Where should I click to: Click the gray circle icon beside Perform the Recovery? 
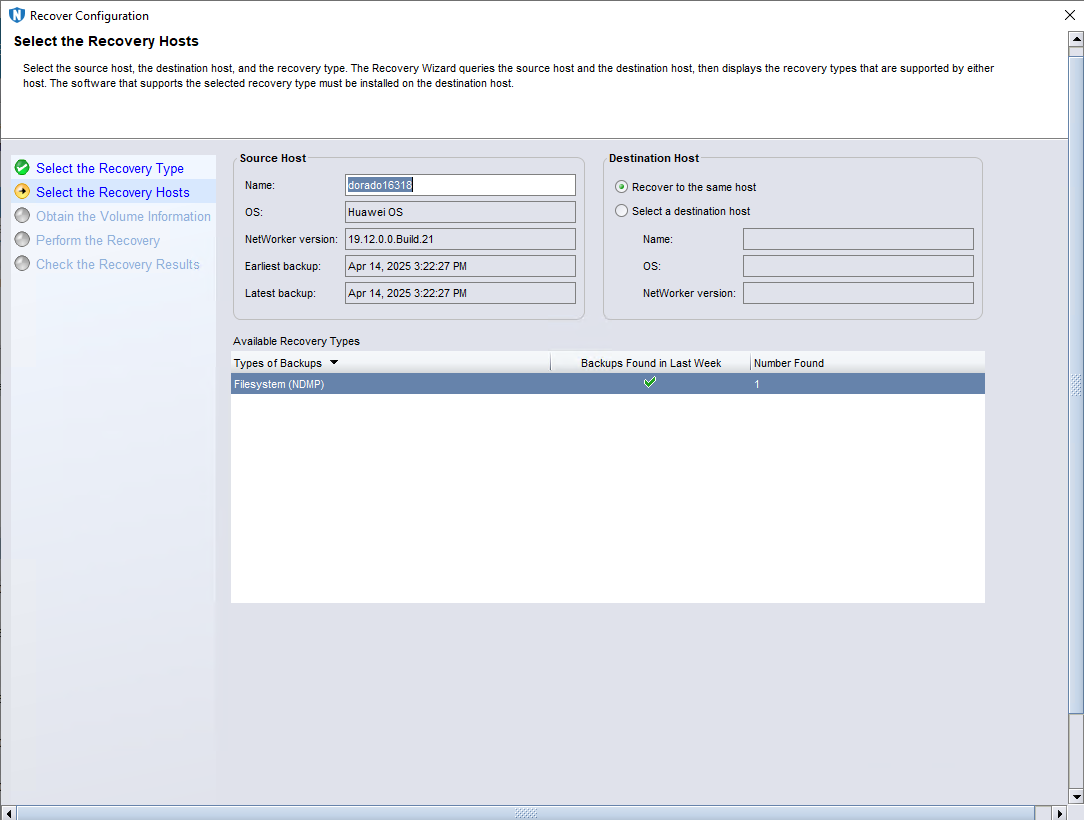22,240
